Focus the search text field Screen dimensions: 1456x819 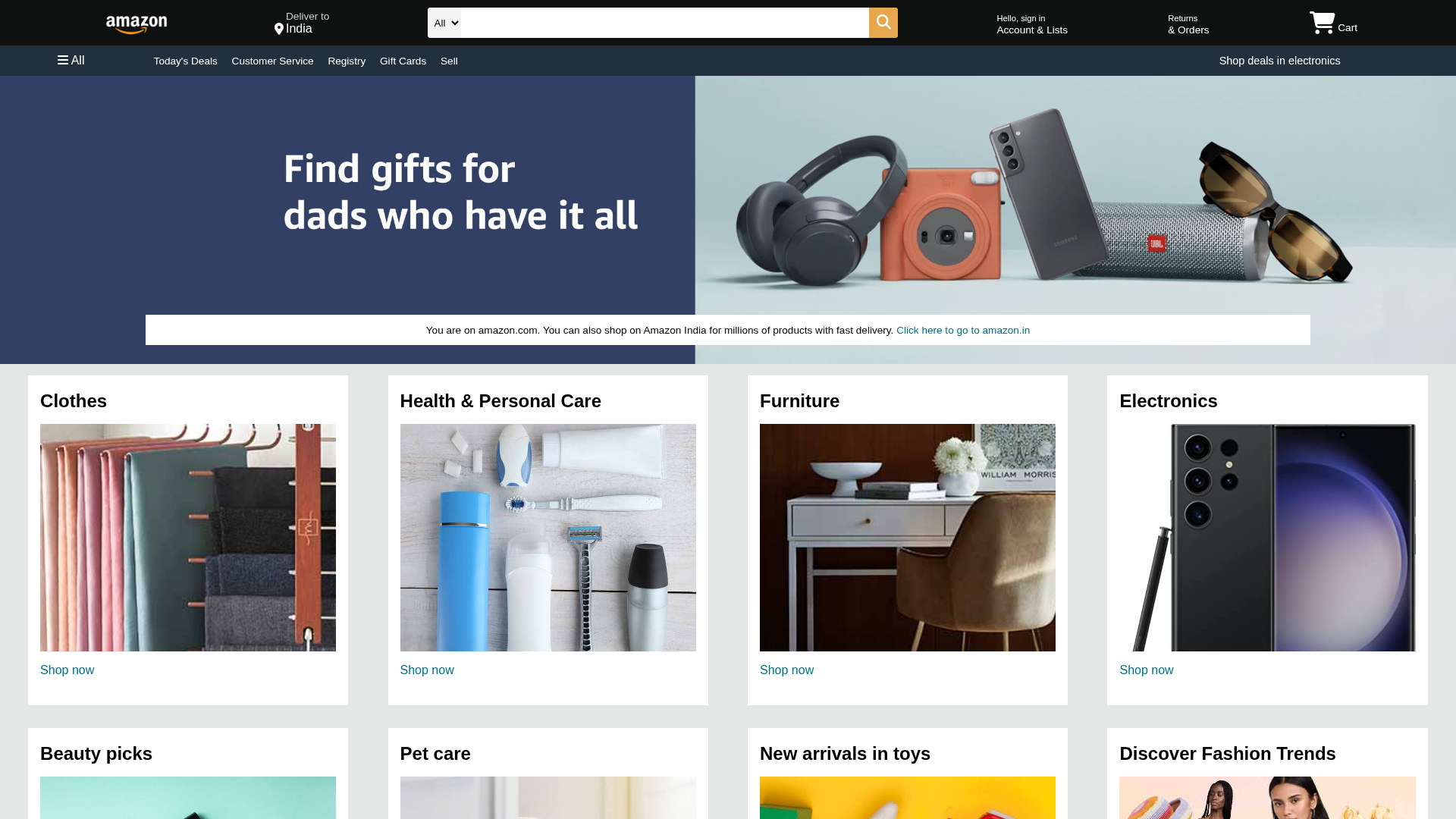point(664,23)
